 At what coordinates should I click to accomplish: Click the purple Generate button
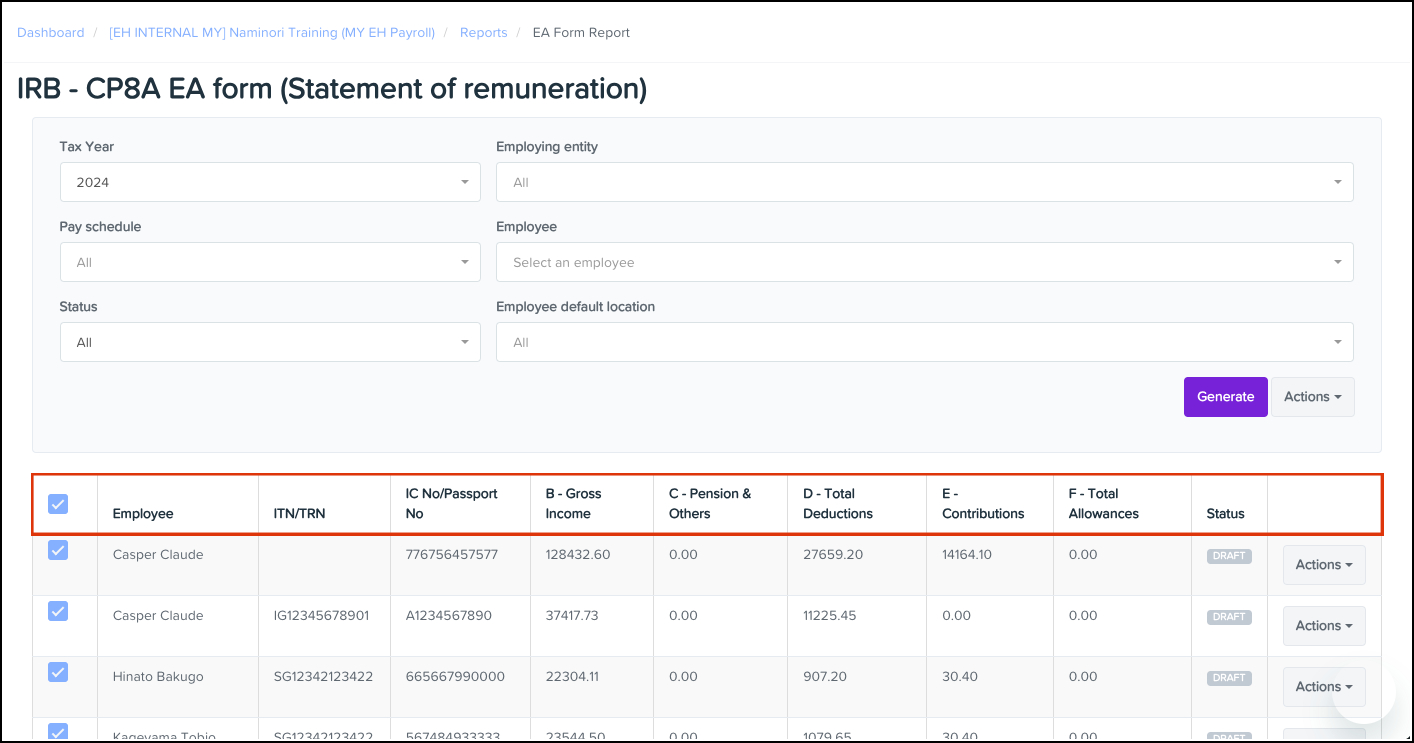1225,397
